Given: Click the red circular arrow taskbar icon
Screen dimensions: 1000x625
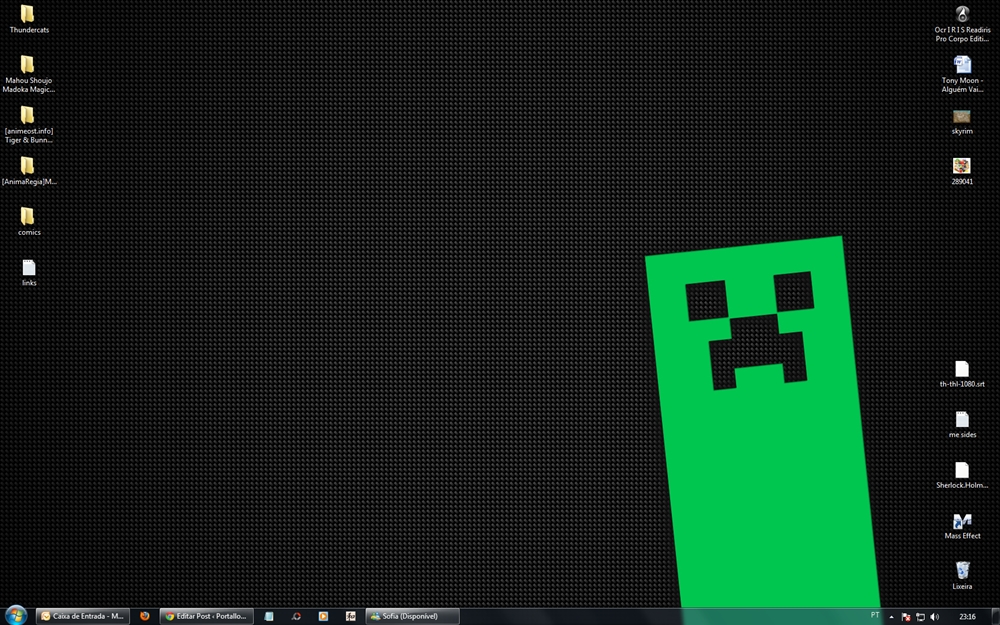Looking at the screenshot, I should point(296,616).
